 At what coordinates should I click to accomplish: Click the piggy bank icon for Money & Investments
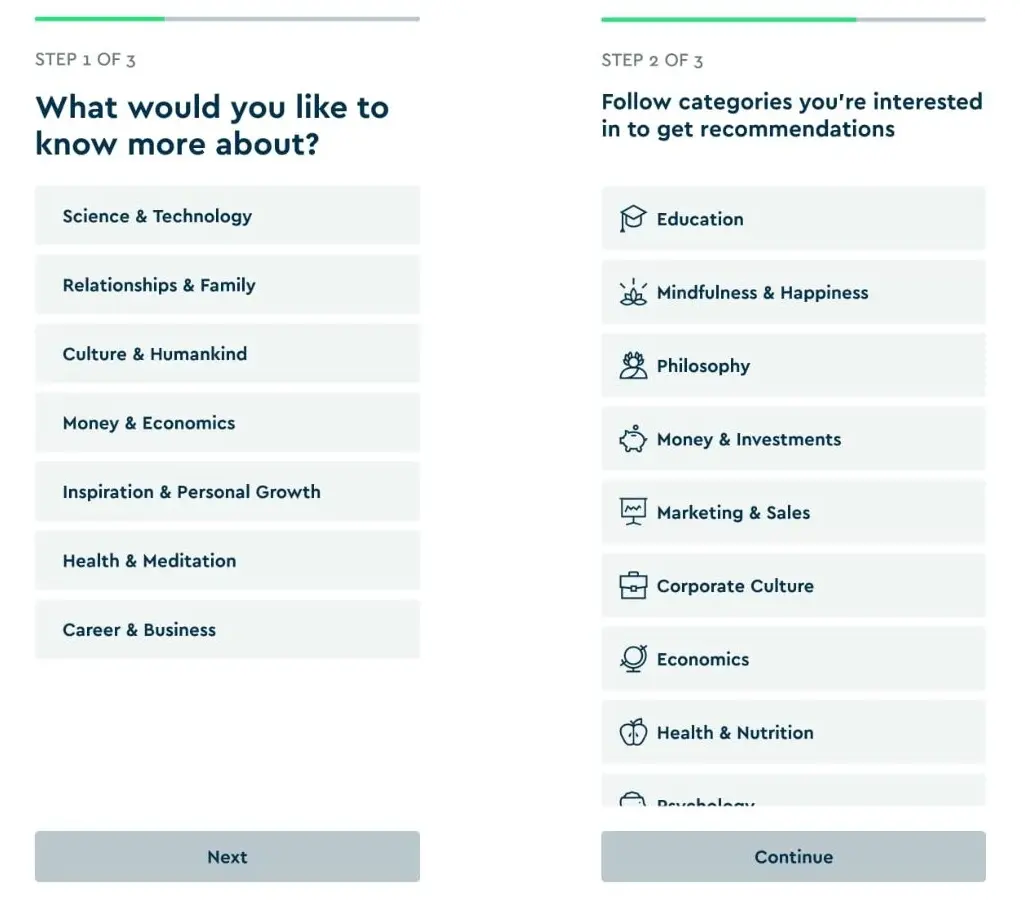[633, 438]
